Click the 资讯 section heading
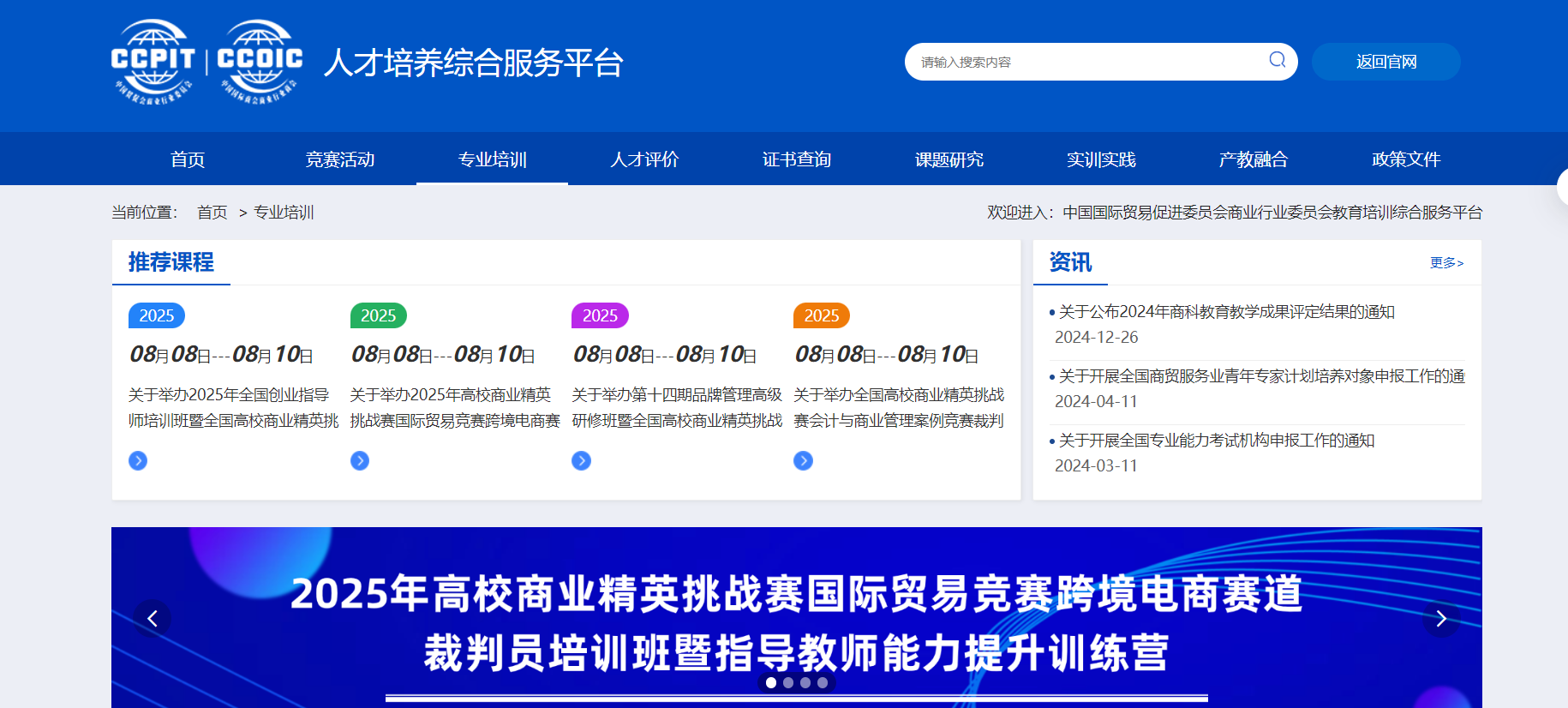This screenshot has height=708, width=1568. click(1071, 262)
